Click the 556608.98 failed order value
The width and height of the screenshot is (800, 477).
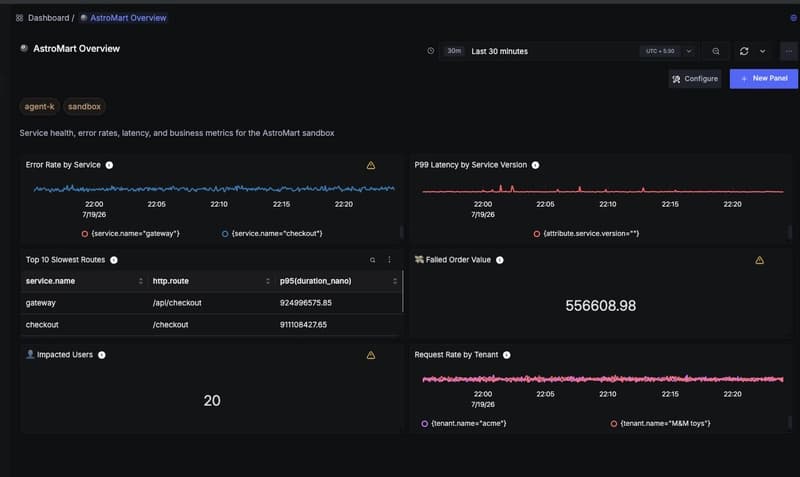pos(601,306)
